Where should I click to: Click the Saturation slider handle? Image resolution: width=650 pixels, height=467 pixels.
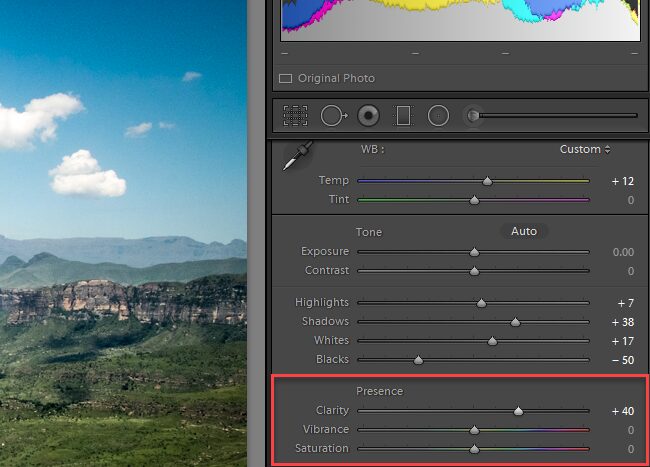(474, 449)
